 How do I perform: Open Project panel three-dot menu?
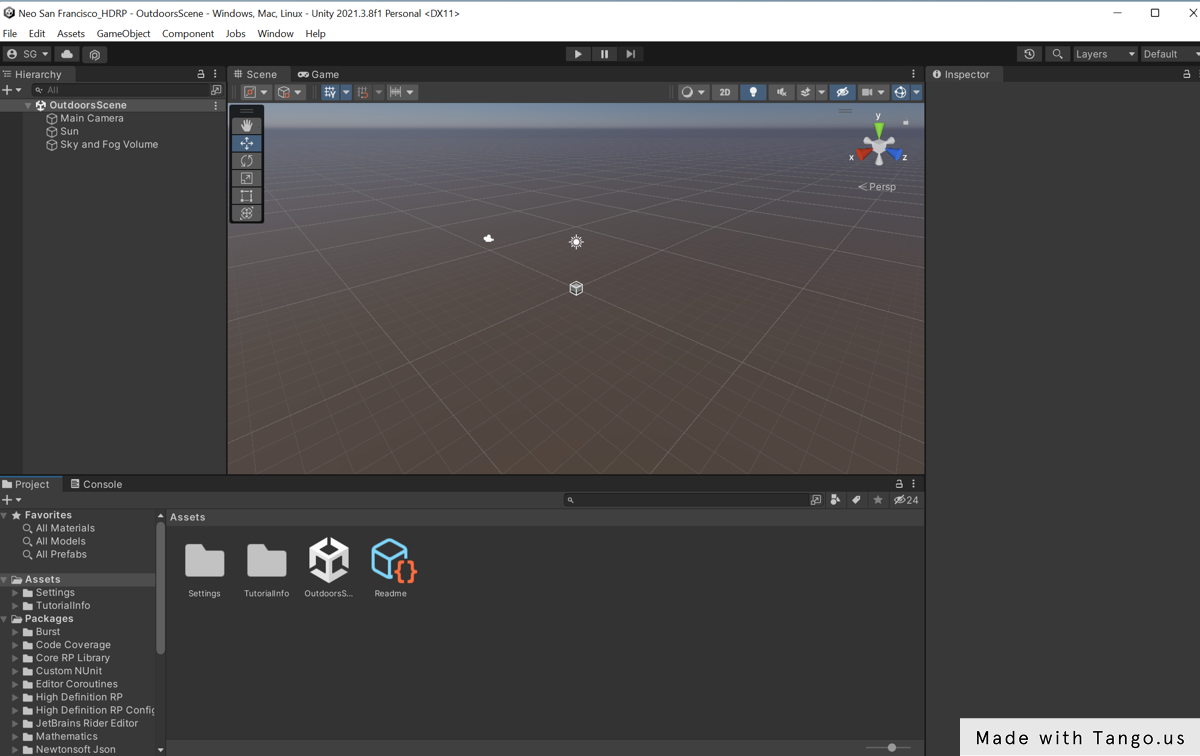tap(913, 484)
